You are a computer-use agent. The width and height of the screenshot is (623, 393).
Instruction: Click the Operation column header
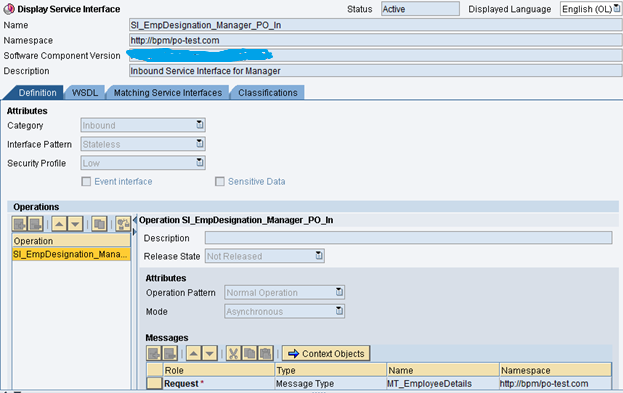pos(71,241)
